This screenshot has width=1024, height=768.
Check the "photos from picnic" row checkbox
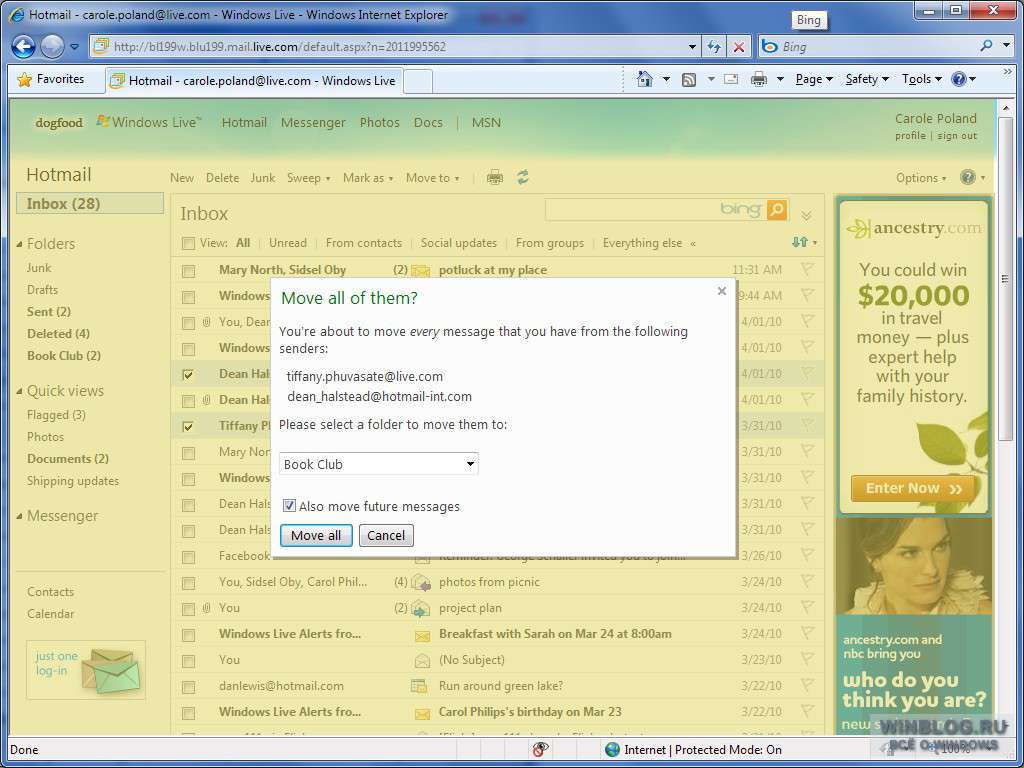tap(189, 583)
